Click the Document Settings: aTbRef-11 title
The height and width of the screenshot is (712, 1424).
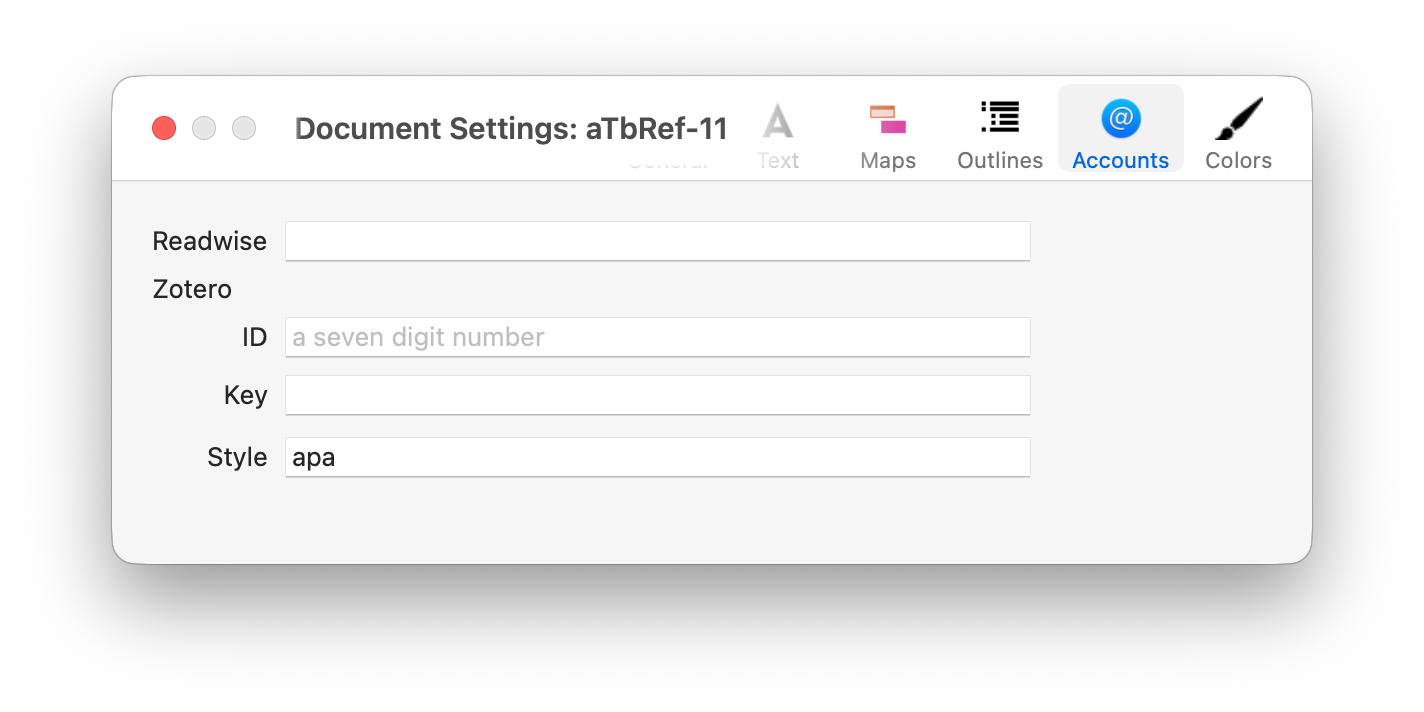(x=511, y=129)
